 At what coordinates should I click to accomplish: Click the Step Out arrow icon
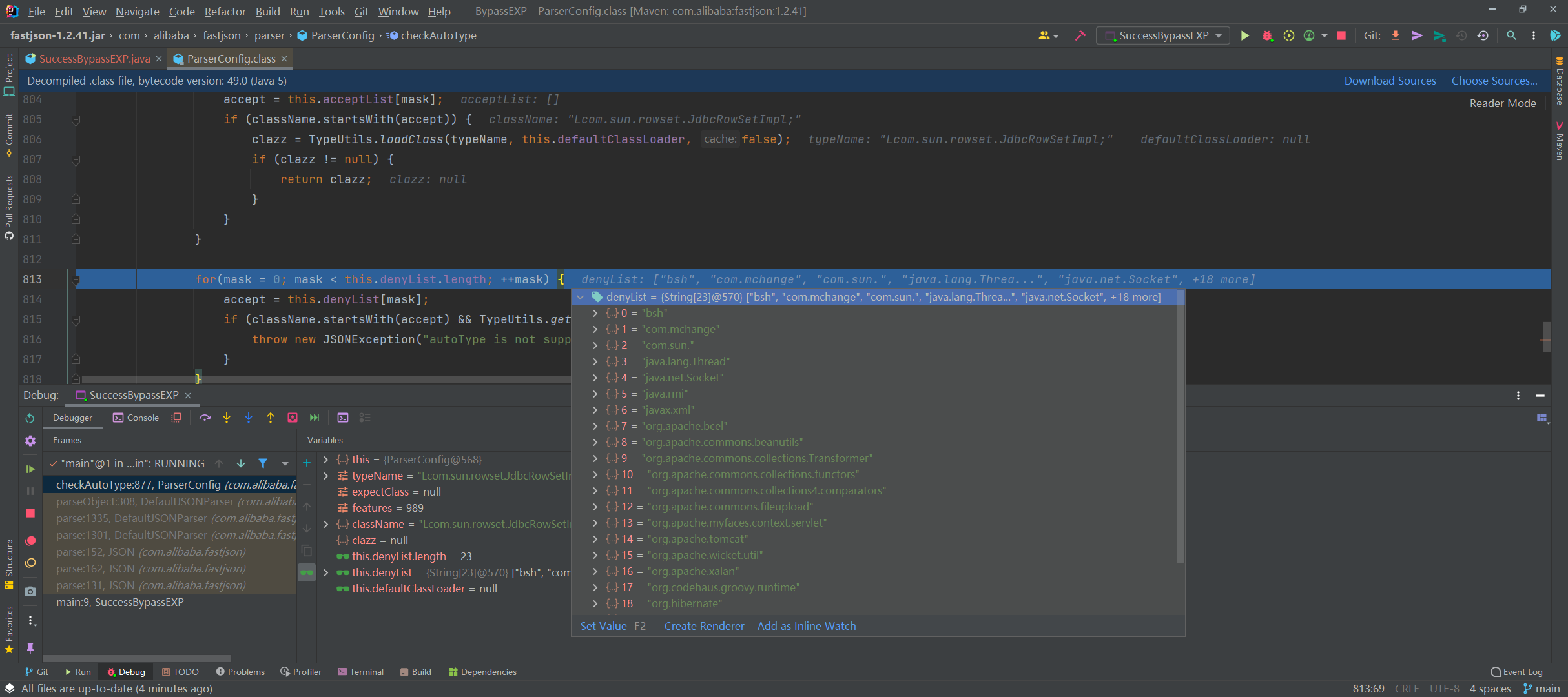point(271,418)
